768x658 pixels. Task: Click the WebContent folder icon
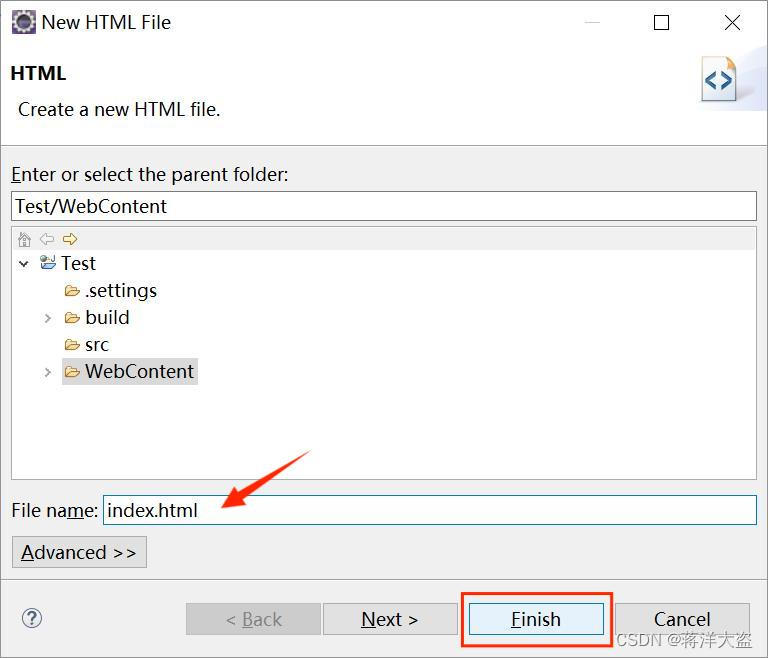pyautogui.click(x=72, y=372)
